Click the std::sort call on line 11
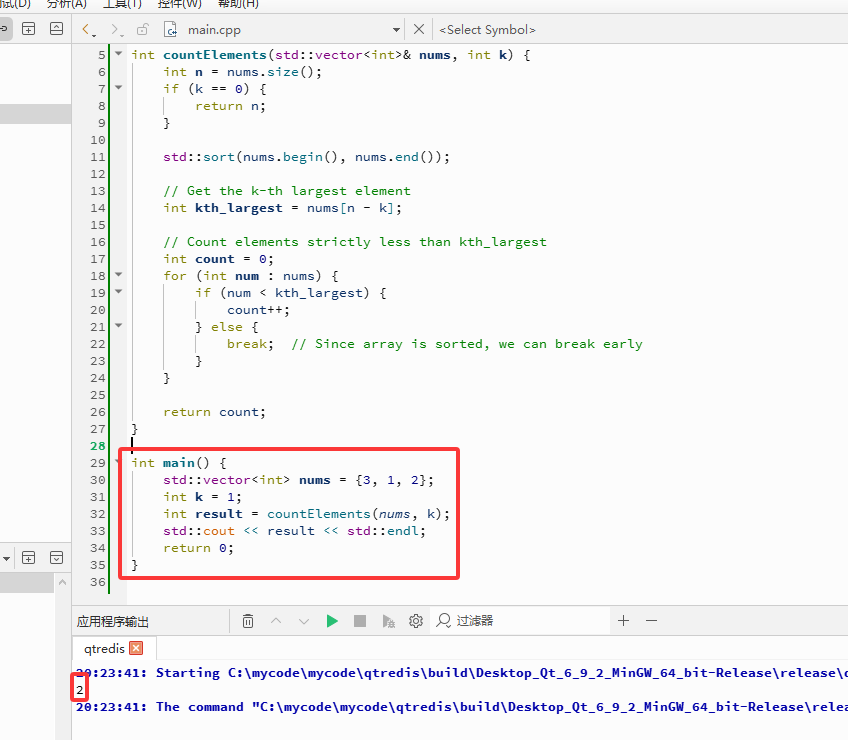The height and width of the screenshot is (740, 848). coord(306,157)
